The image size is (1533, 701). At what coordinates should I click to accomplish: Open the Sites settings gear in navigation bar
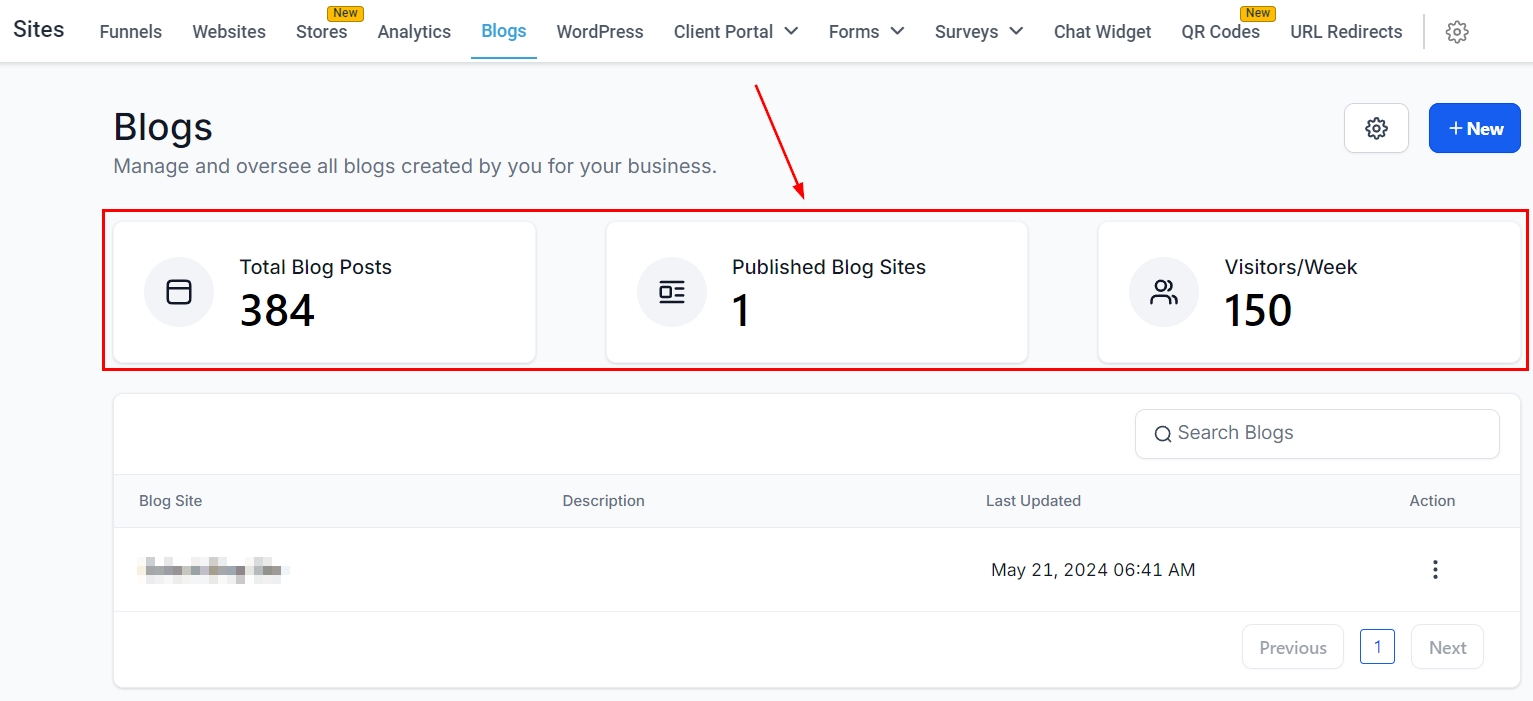(1457, 32)
